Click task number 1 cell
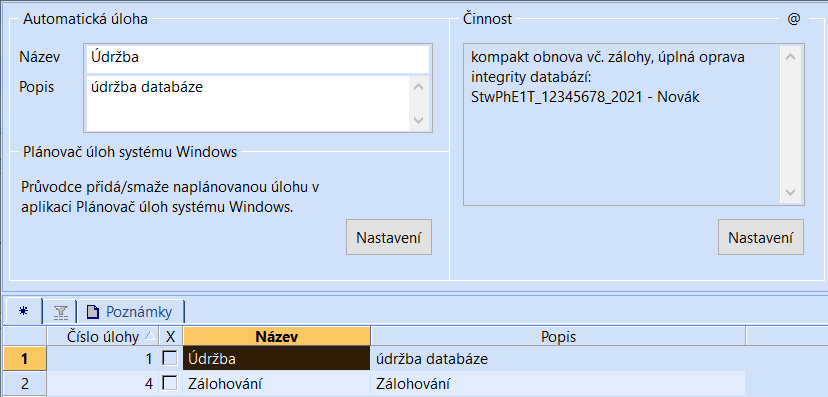The height and width of the screenshot is (397, 828). 103,358
